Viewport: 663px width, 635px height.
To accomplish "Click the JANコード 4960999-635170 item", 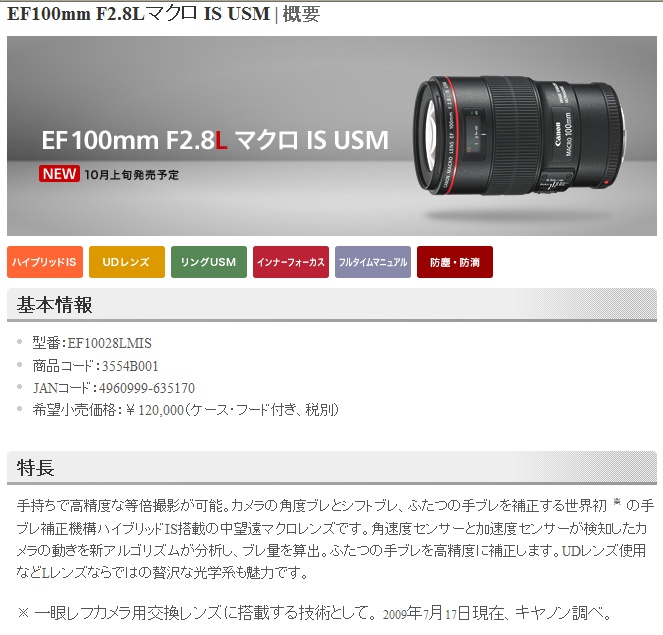I will click(114, 388).
